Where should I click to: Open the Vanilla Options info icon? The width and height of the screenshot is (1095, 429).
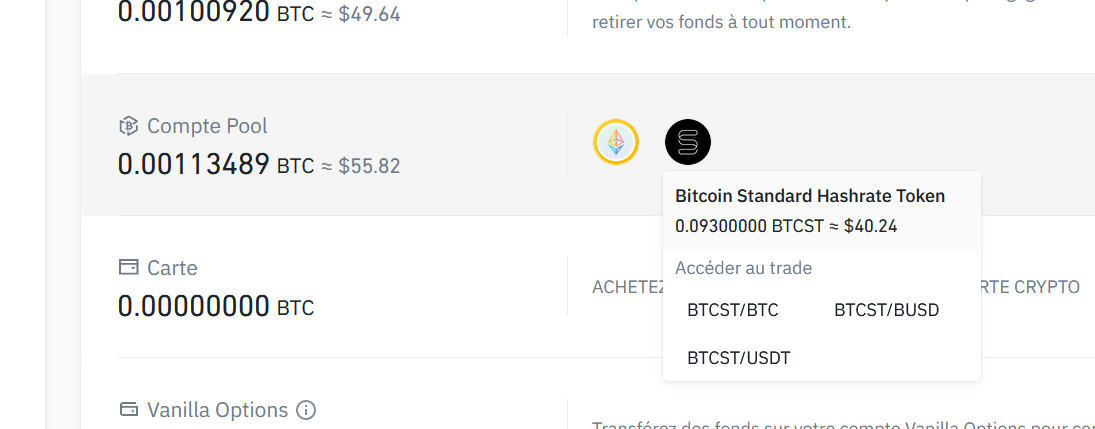point(306,409)
